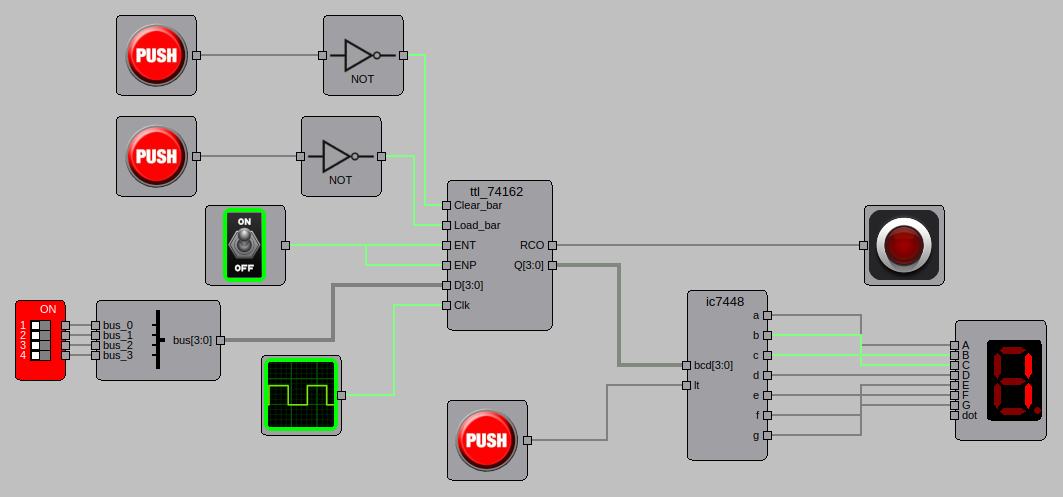Click the ic7448 output pin d

(767, 375)
